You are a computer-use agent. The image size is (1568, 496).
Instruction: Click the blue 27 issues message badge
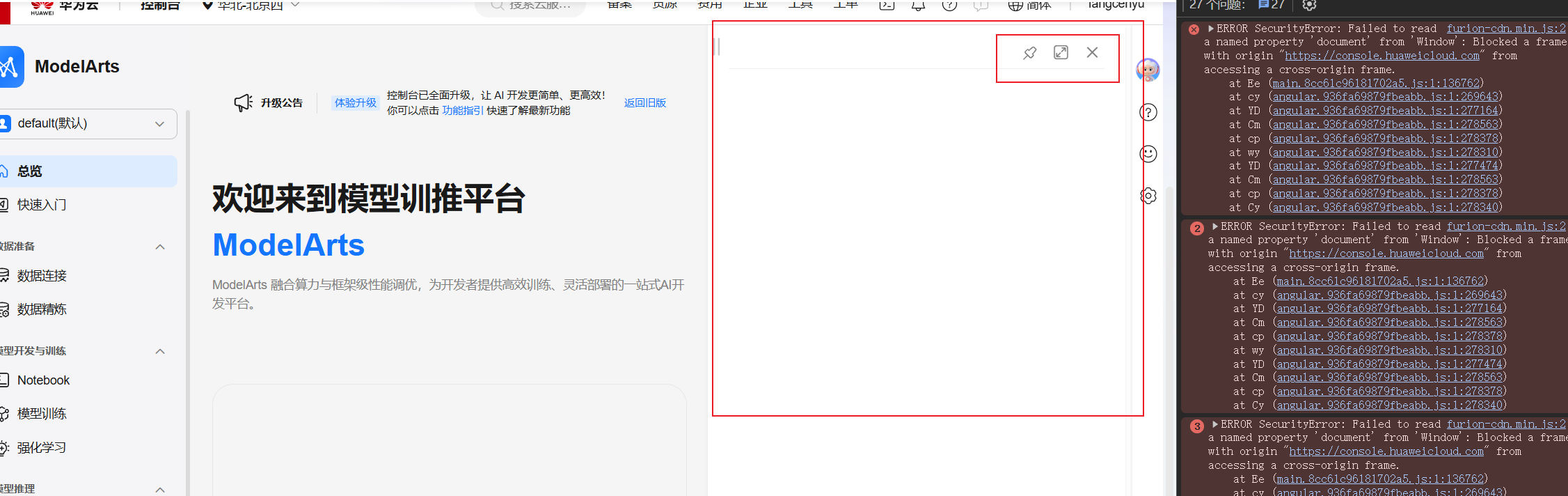point(1272,5)
